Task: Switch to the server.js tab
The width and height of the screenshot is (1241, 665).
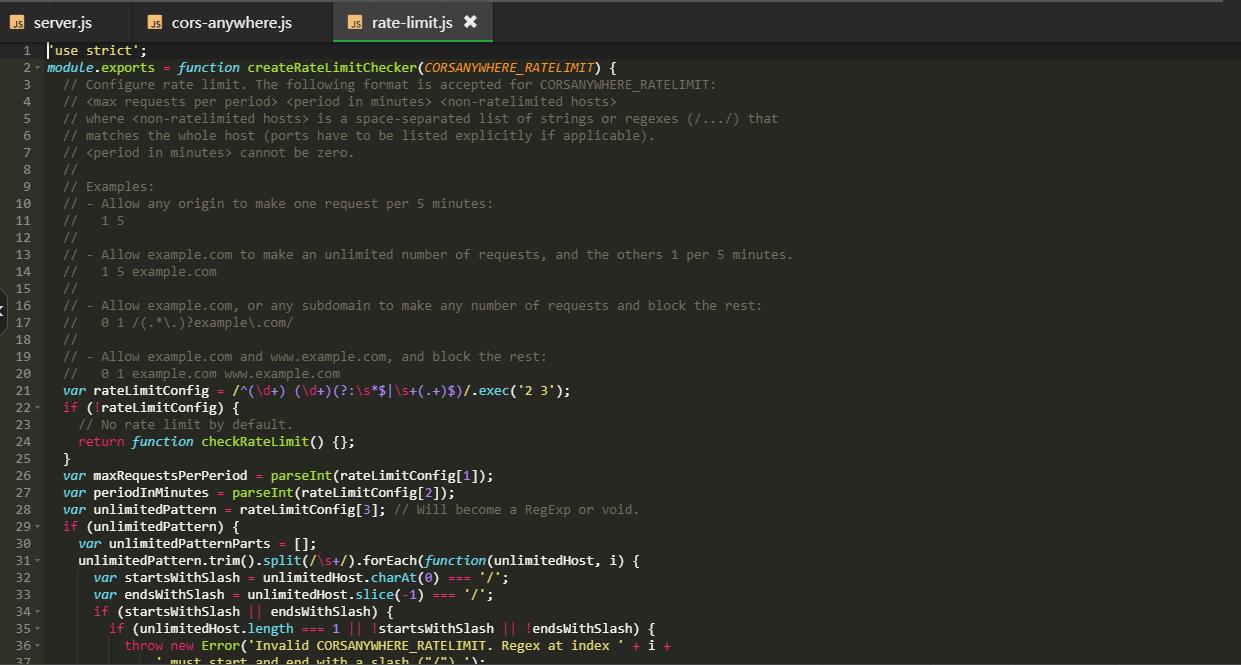Action: click(x=62, y=21)
